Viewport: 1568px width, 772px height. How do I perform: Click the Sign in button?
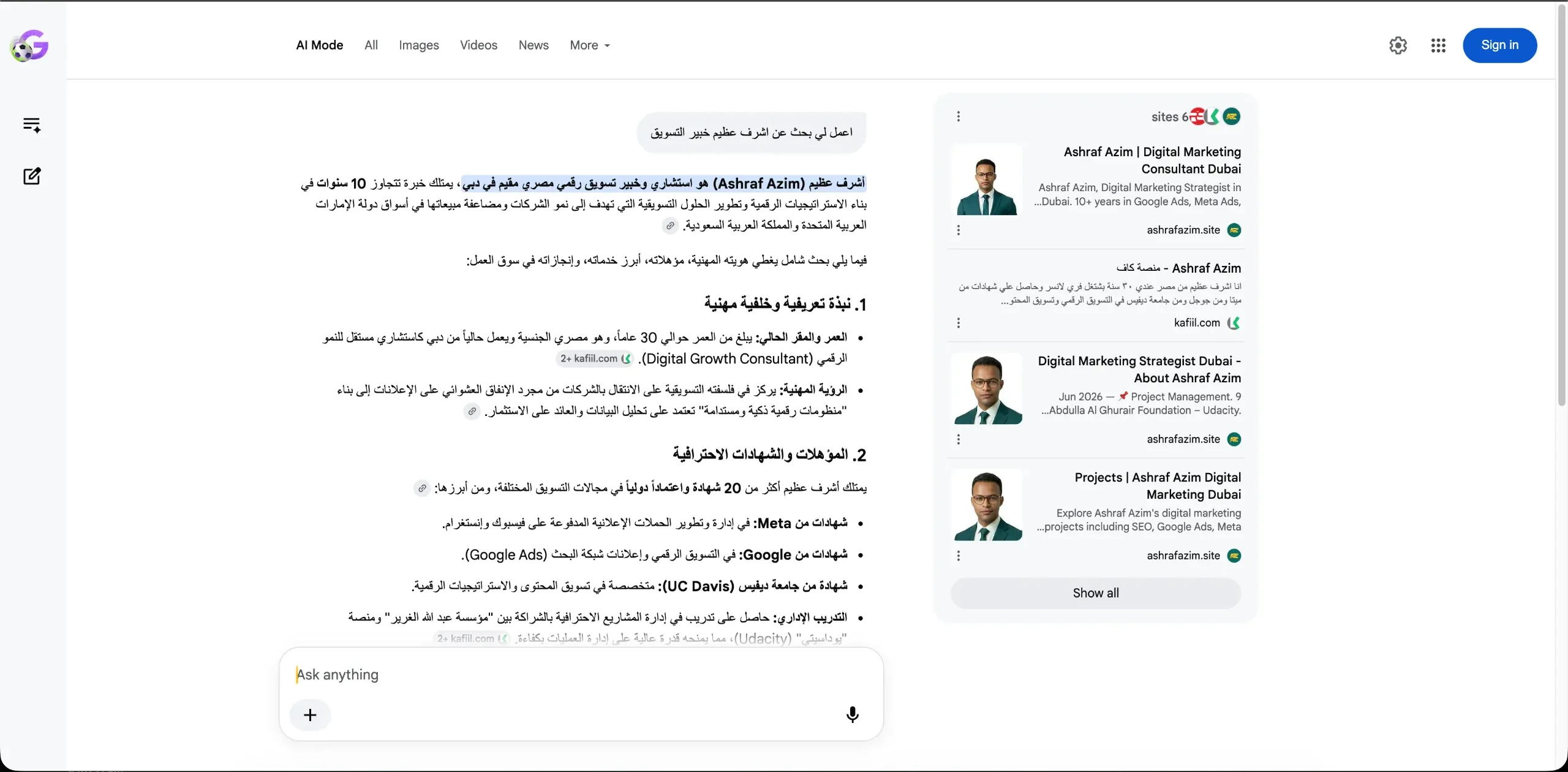pos(1499,45)
